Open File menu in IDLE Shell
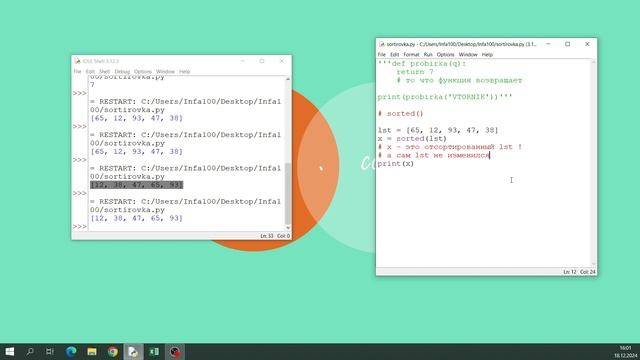The height and width of the screenshot is (360, 640). point(77,72)
